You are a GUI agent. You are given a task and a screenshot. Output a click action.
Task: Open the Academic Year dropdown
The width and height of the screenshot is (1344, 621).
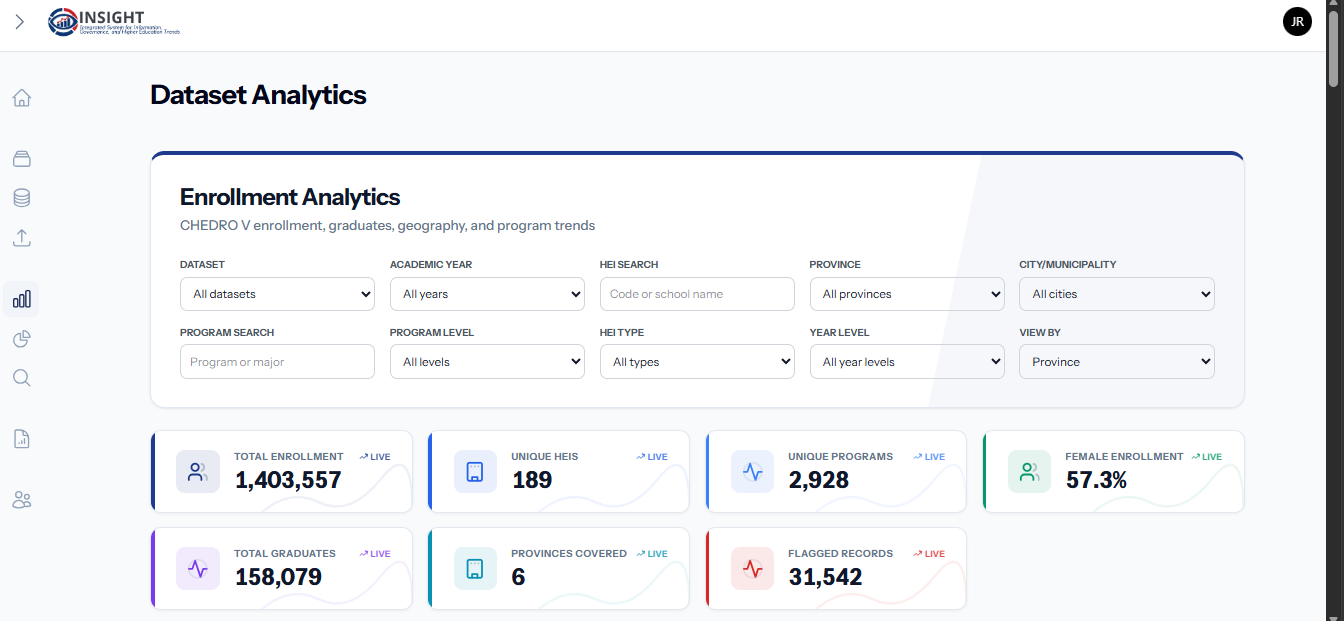tap(487, 294)
